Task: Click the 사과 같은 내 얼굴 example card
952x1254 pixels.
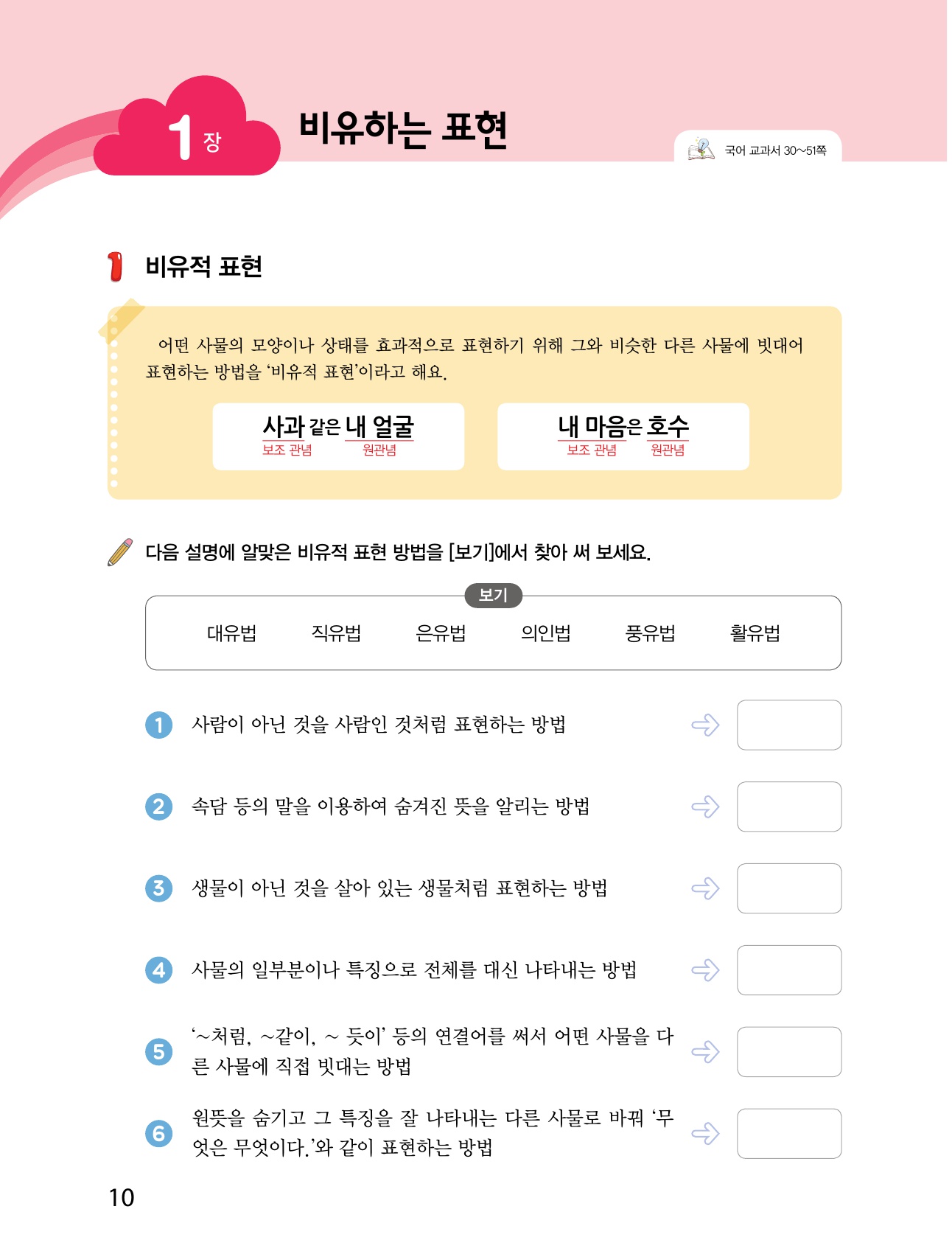Action: (338, 436)
